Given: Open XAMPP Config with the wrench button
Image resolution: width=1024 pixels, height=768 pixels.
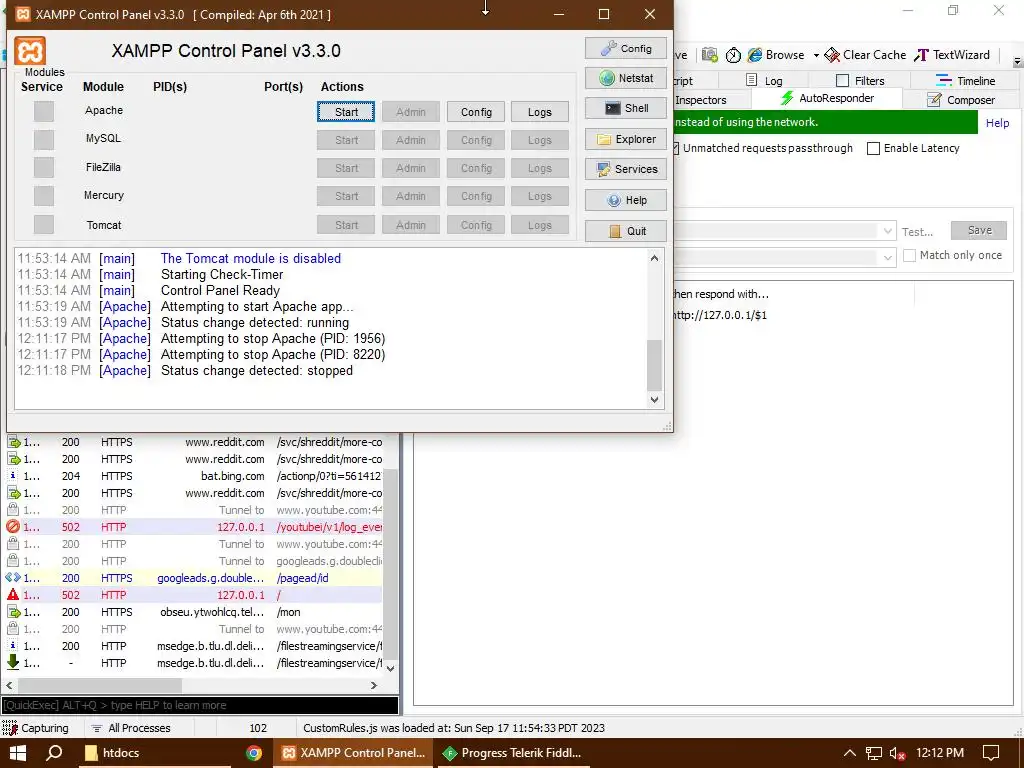Looking at the screenshot, I should click(x=626, y=48).
